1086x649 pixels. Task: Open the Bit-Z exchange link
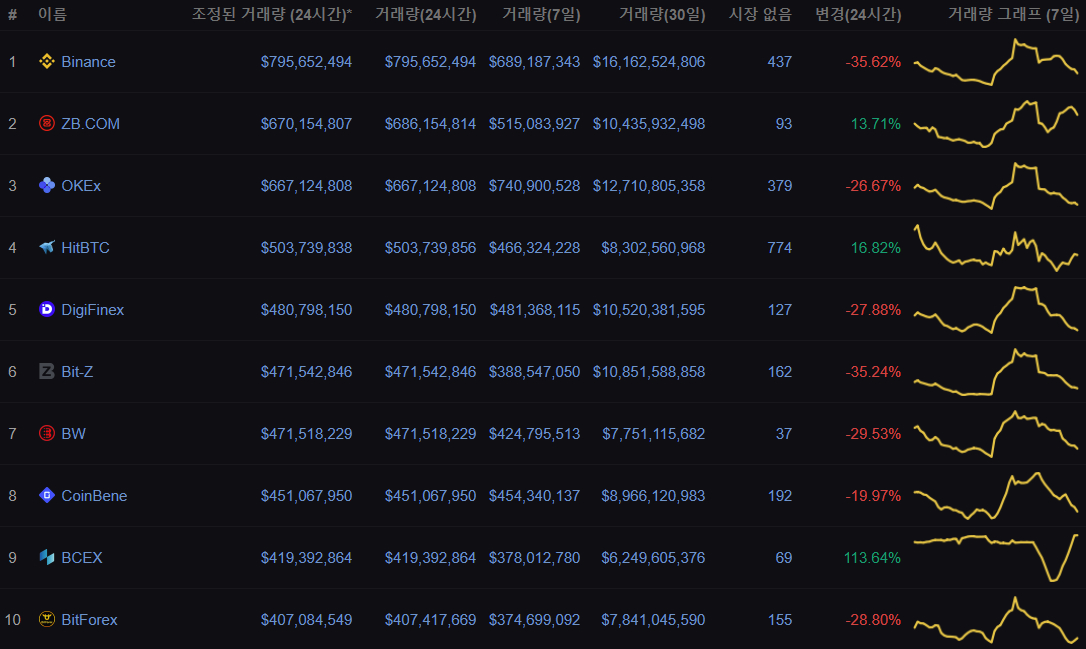(x=77, y=371)
